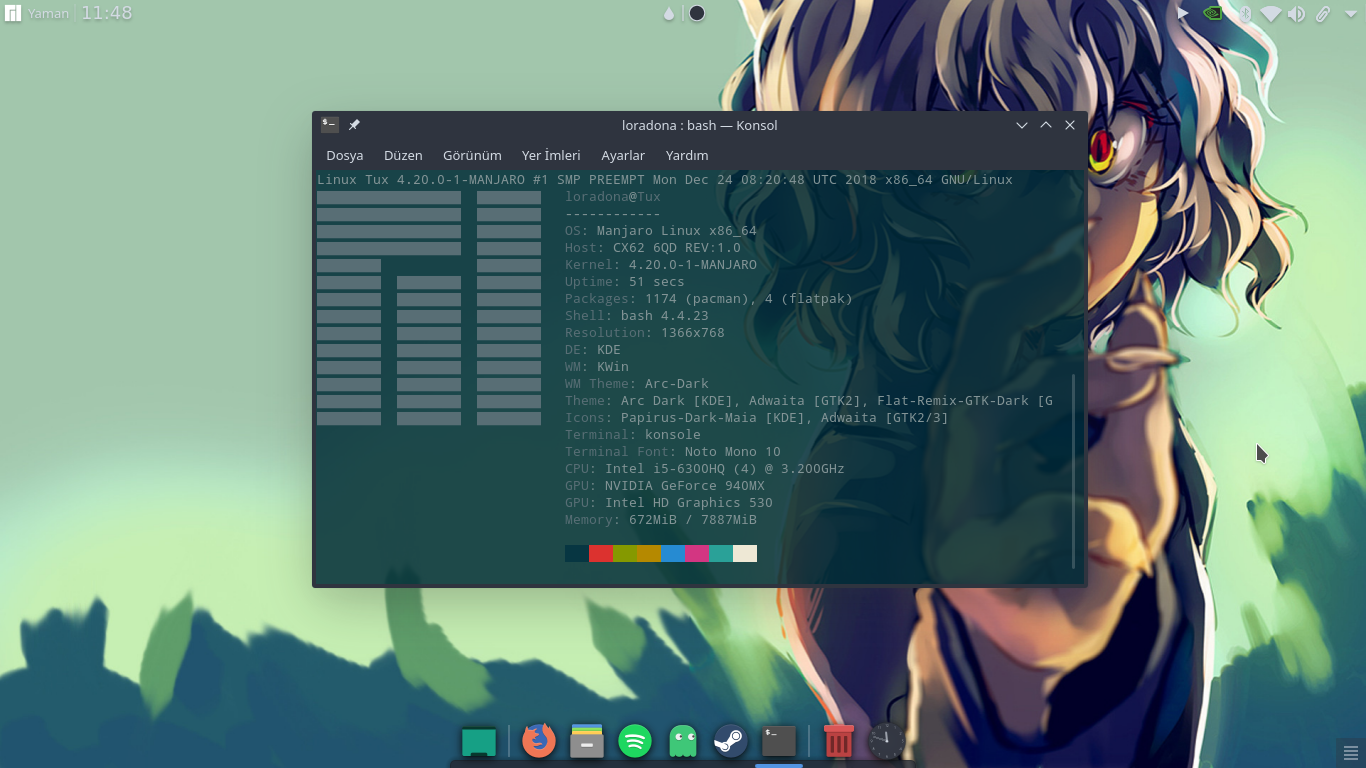Click the 'DE: KDE' line
The image size is (1366, 768).
click(593, 350)
